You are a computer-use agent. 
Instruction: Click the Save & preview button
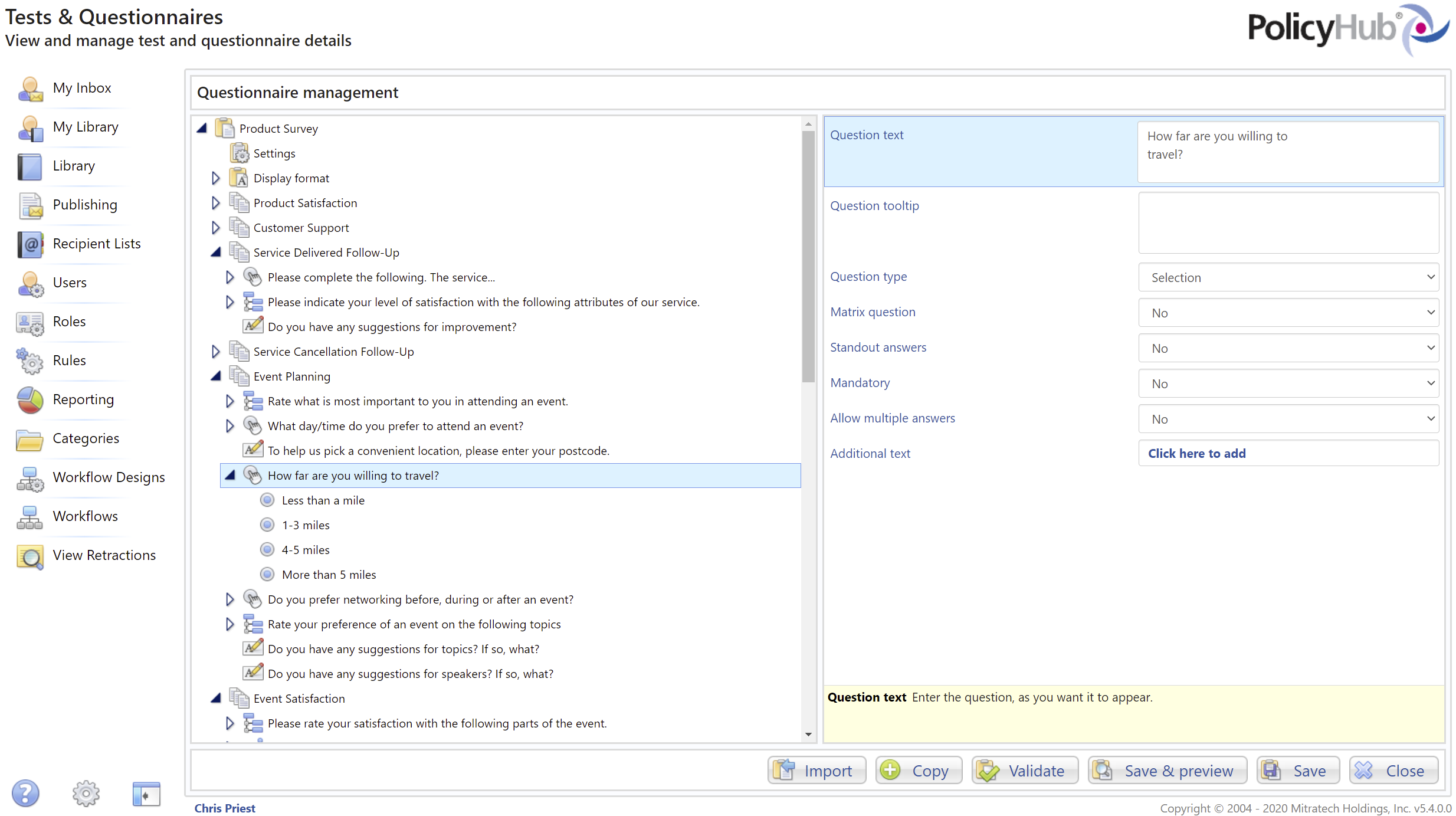pos(1168,771)
